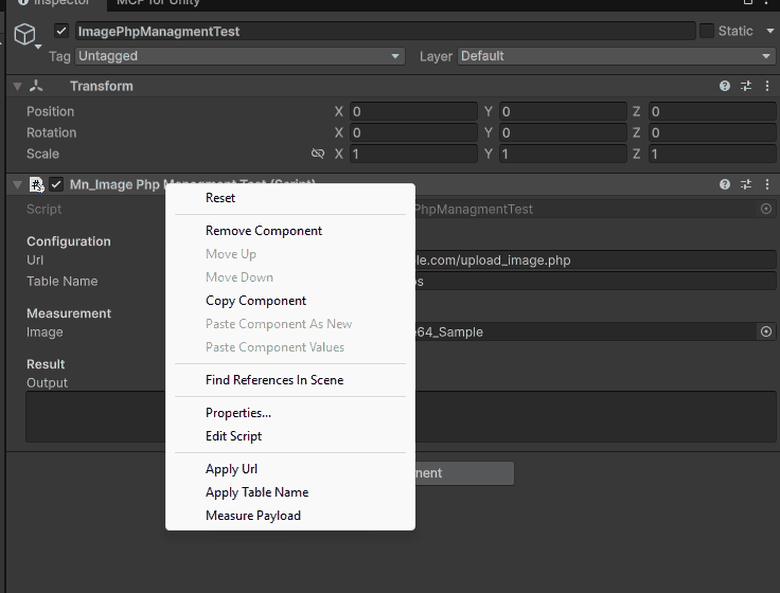This screenshot has height=593, width=780.
Task: Click the Position Y field
Action: point(563,111)
